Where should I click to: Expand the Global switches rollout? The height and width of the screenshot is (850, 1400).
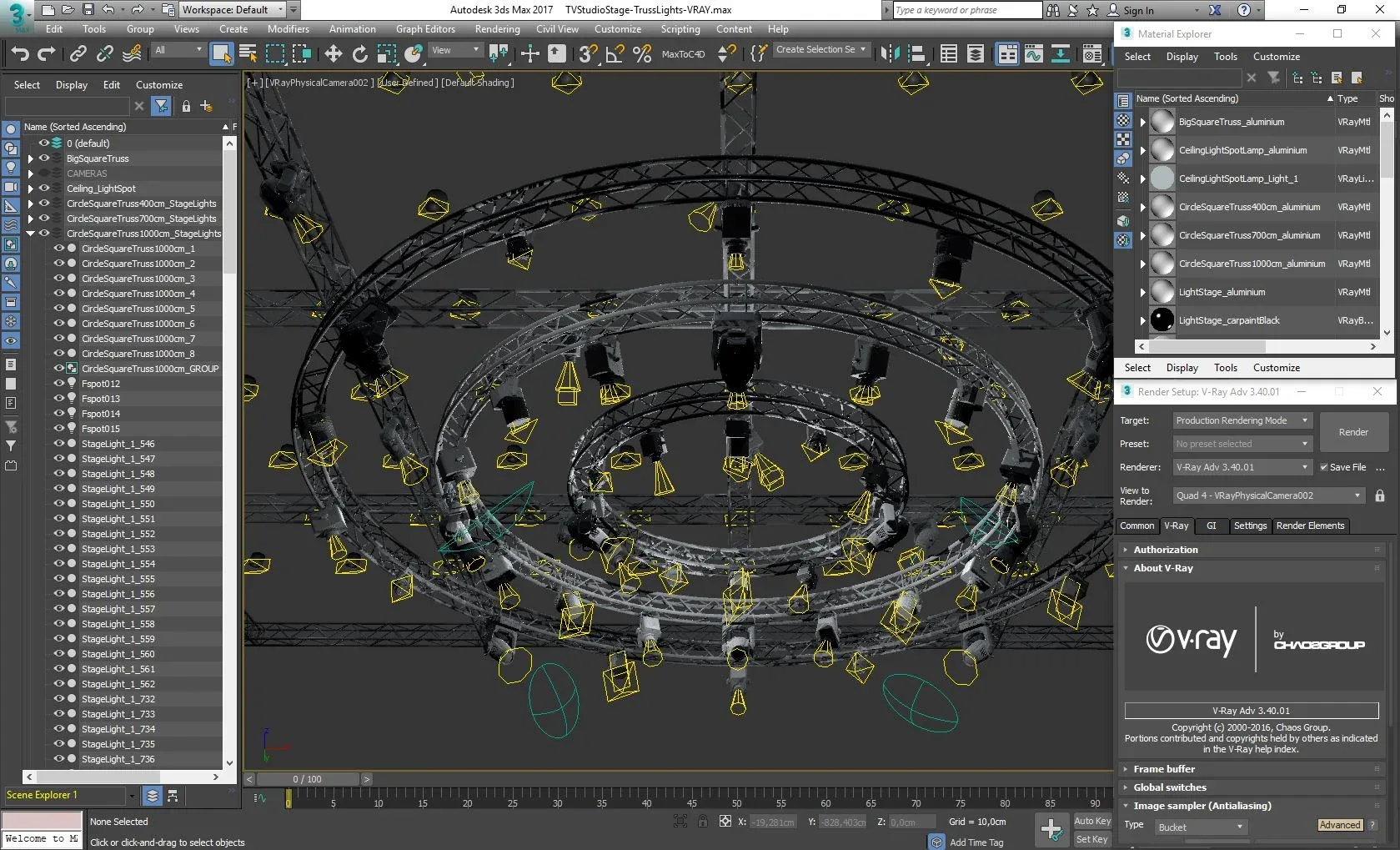click(x=1170, y=787)
